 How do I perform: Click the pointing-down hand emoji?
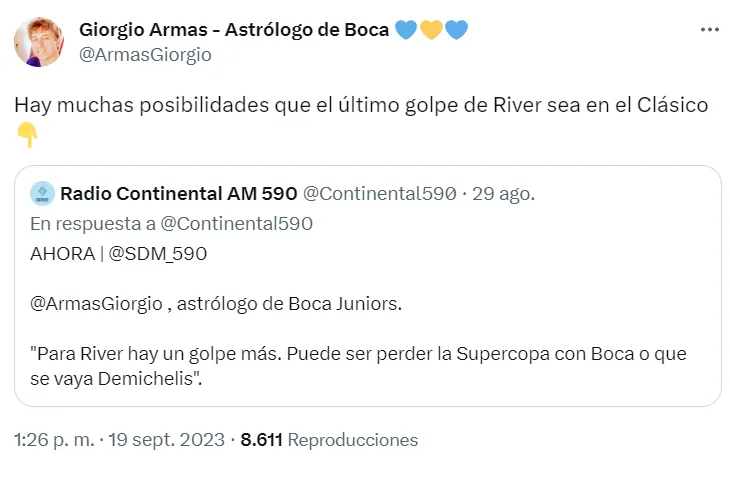tap(27, 134)
